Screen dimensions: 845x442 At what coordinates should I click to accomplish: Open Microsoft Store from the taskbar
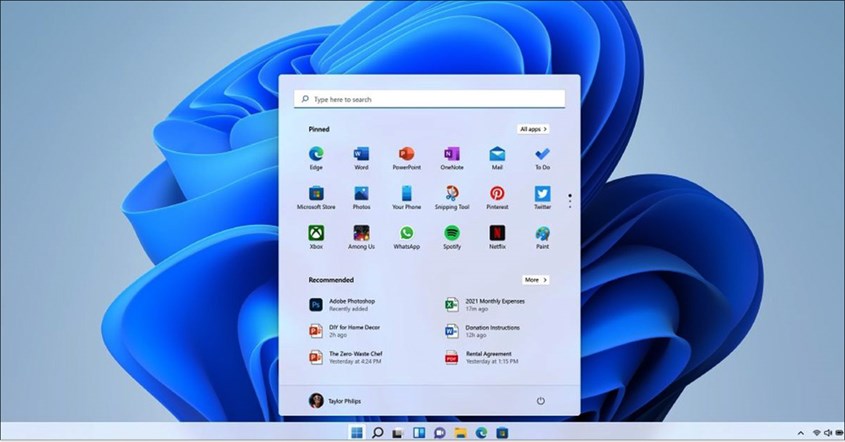pos(502,432)
